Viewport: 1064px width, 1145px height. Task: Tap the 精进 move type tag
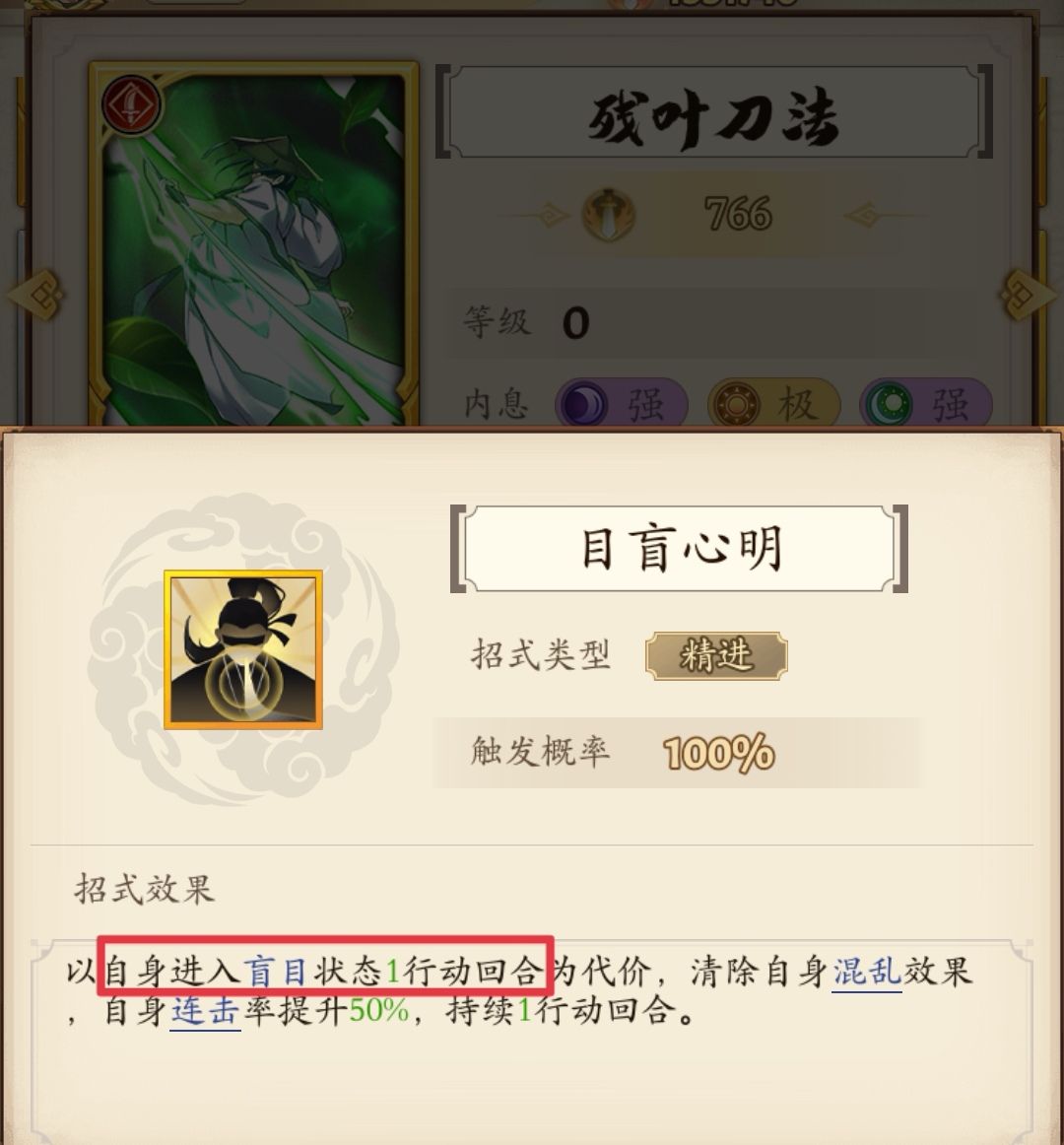point(716,655)
